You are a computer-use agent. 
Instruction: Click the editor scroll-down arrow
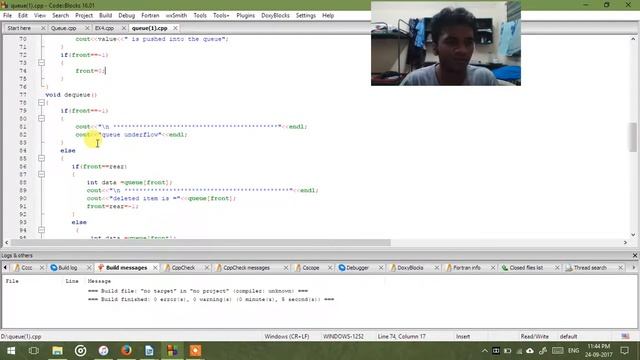633,235
